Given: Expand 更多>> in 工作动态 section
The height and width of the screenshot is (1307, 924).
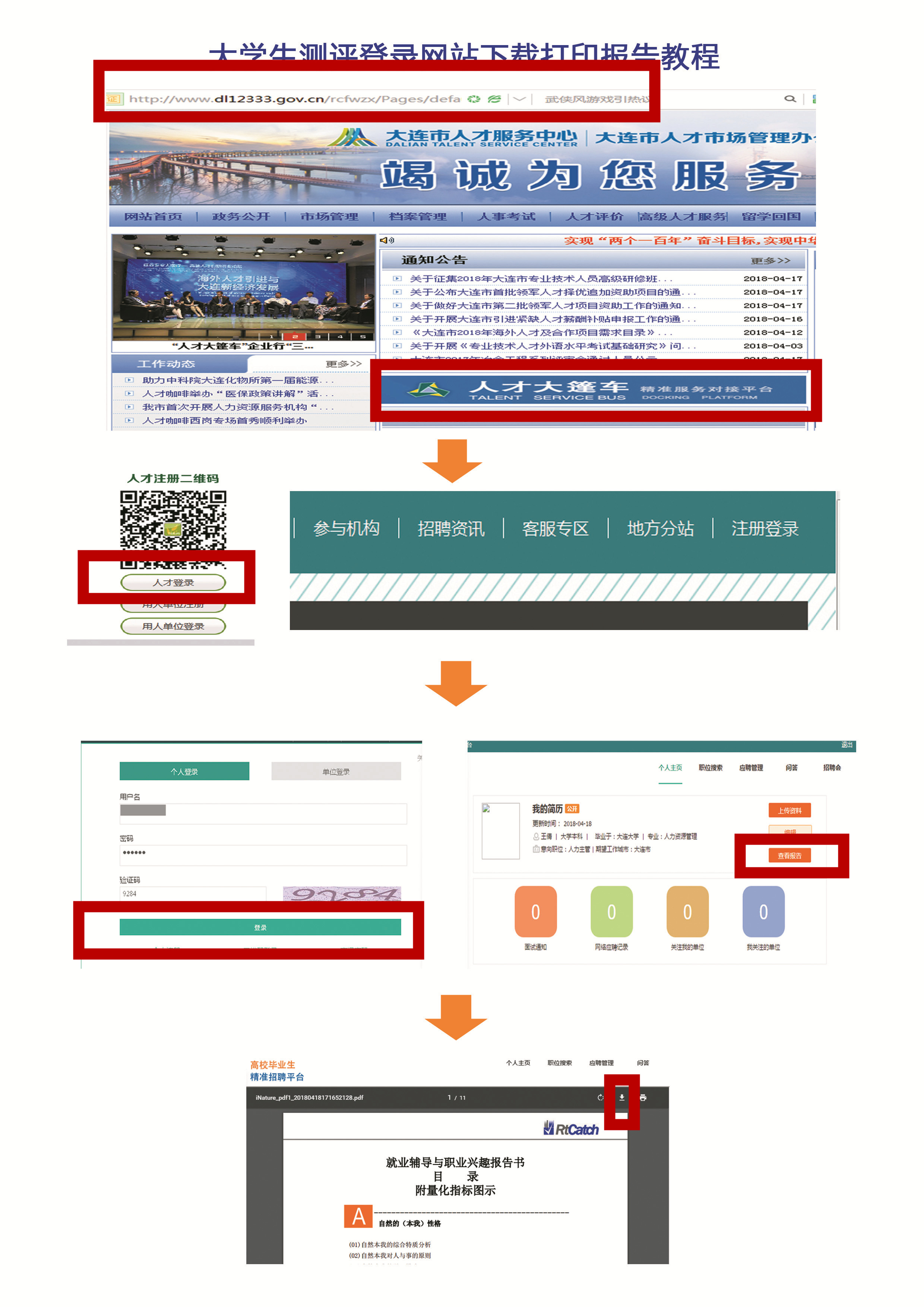Looking at the screenshot, I should (343, 364).
